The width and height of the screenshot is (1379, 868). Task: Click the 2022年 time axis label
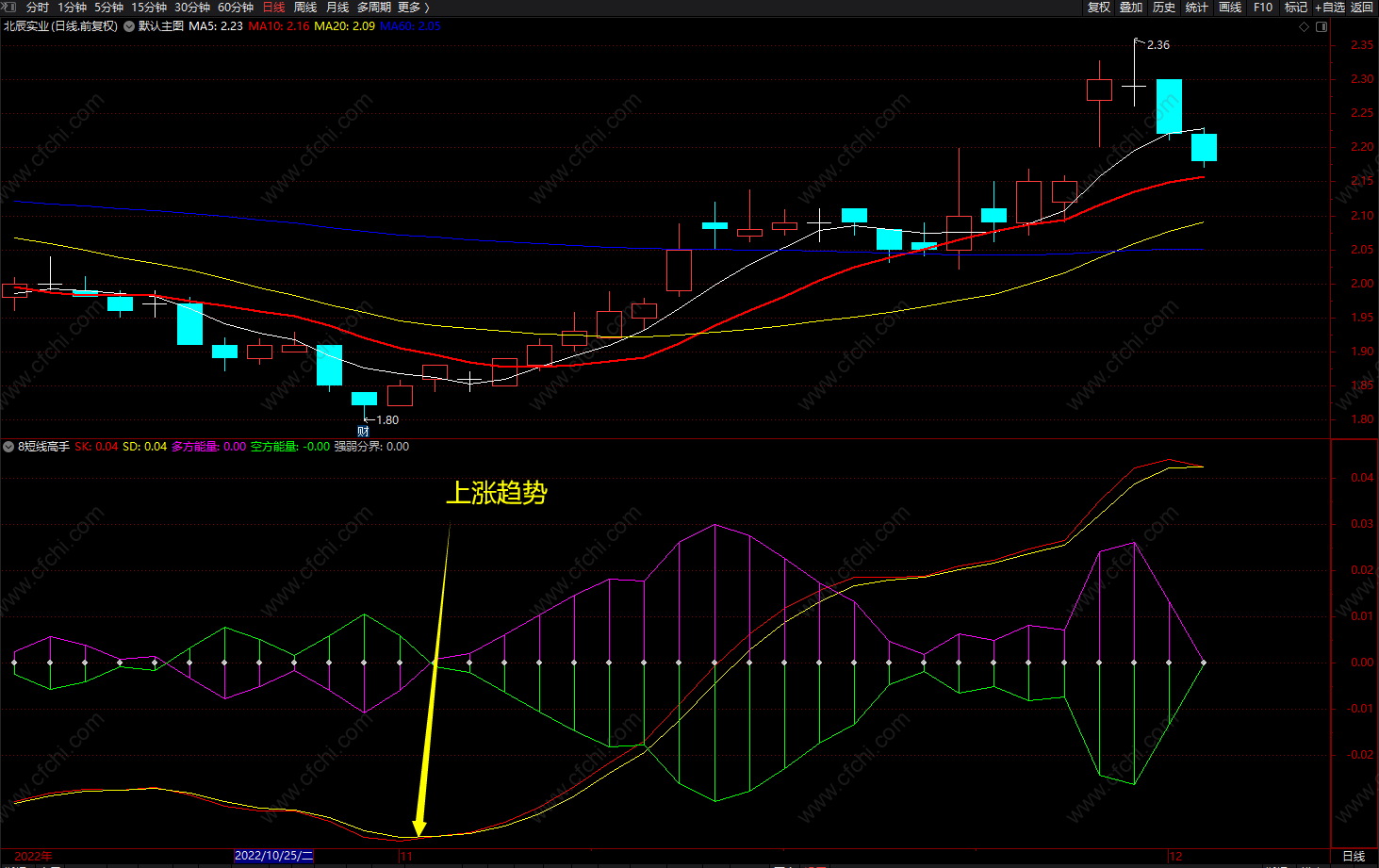33,857
